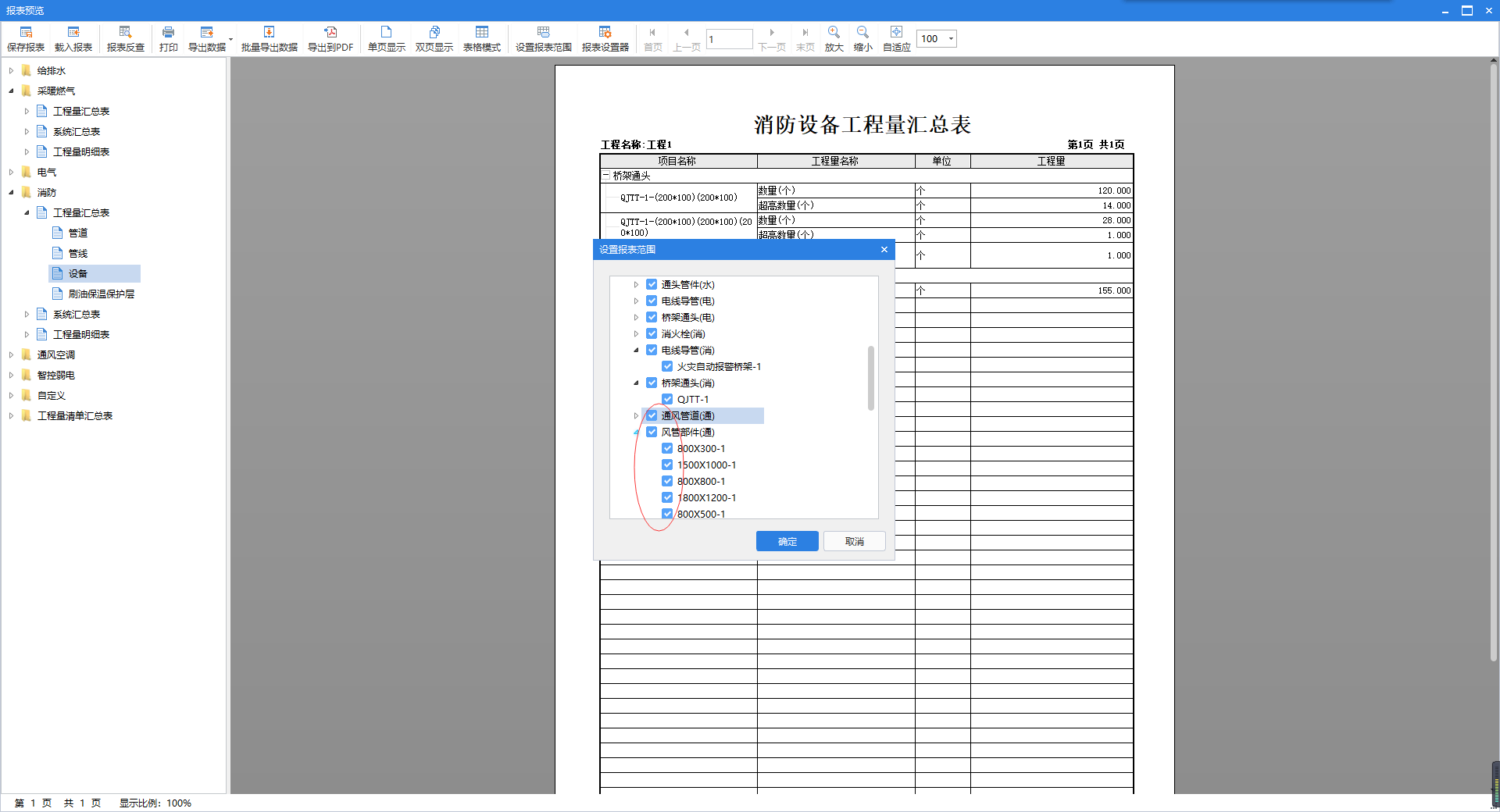Uncheck the 1500X1000-1 checkbox
The width and height of the screenshot is (1500, 812).
667,465
